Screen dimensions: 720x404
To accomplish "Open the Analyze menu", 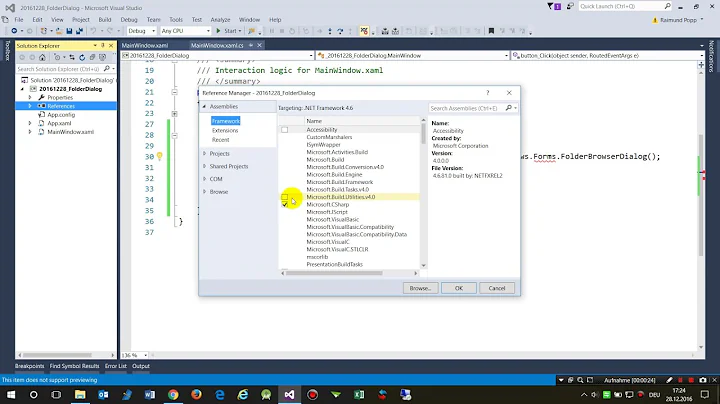I will [220, 20].
